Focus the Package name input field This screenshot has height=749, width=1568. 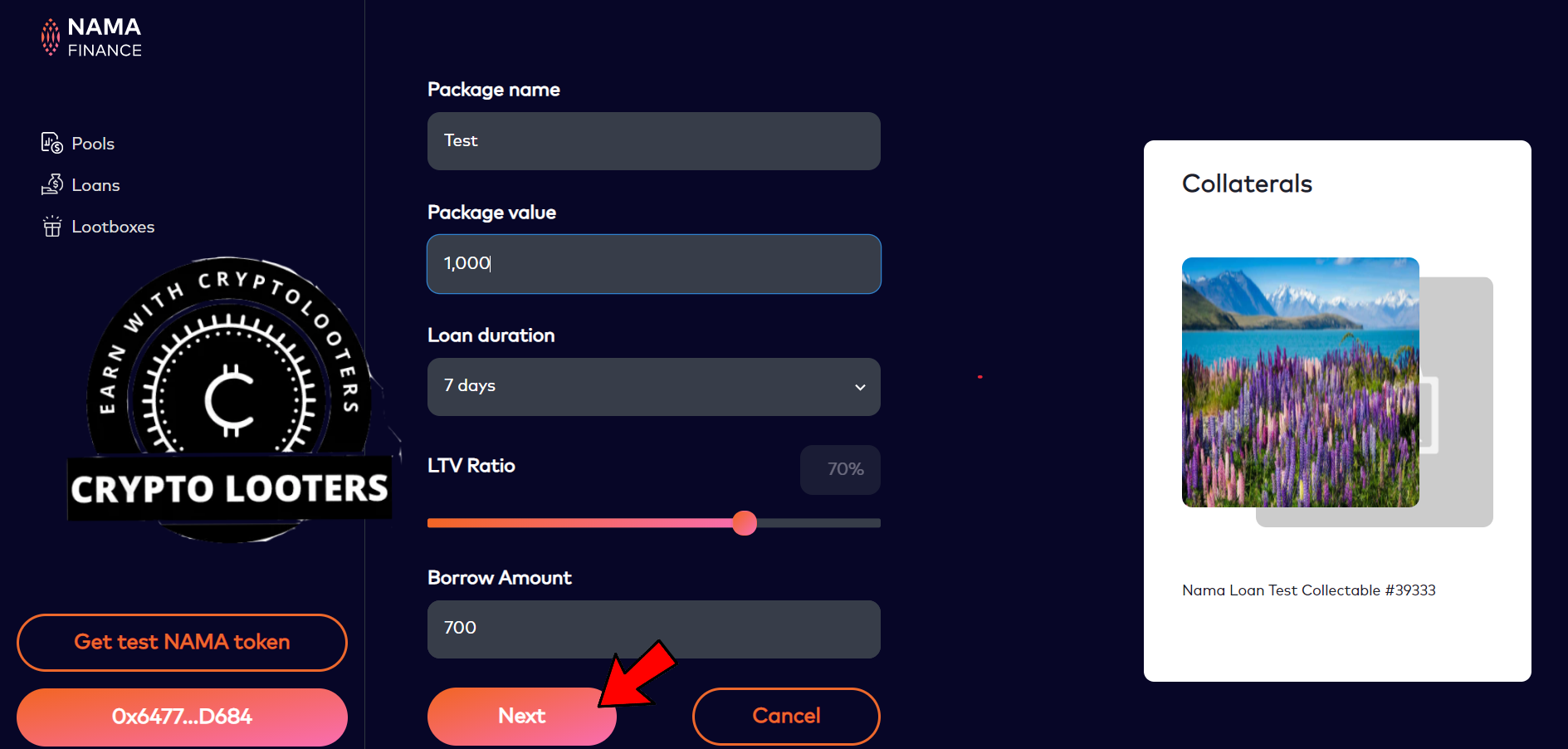click(653, 141)
